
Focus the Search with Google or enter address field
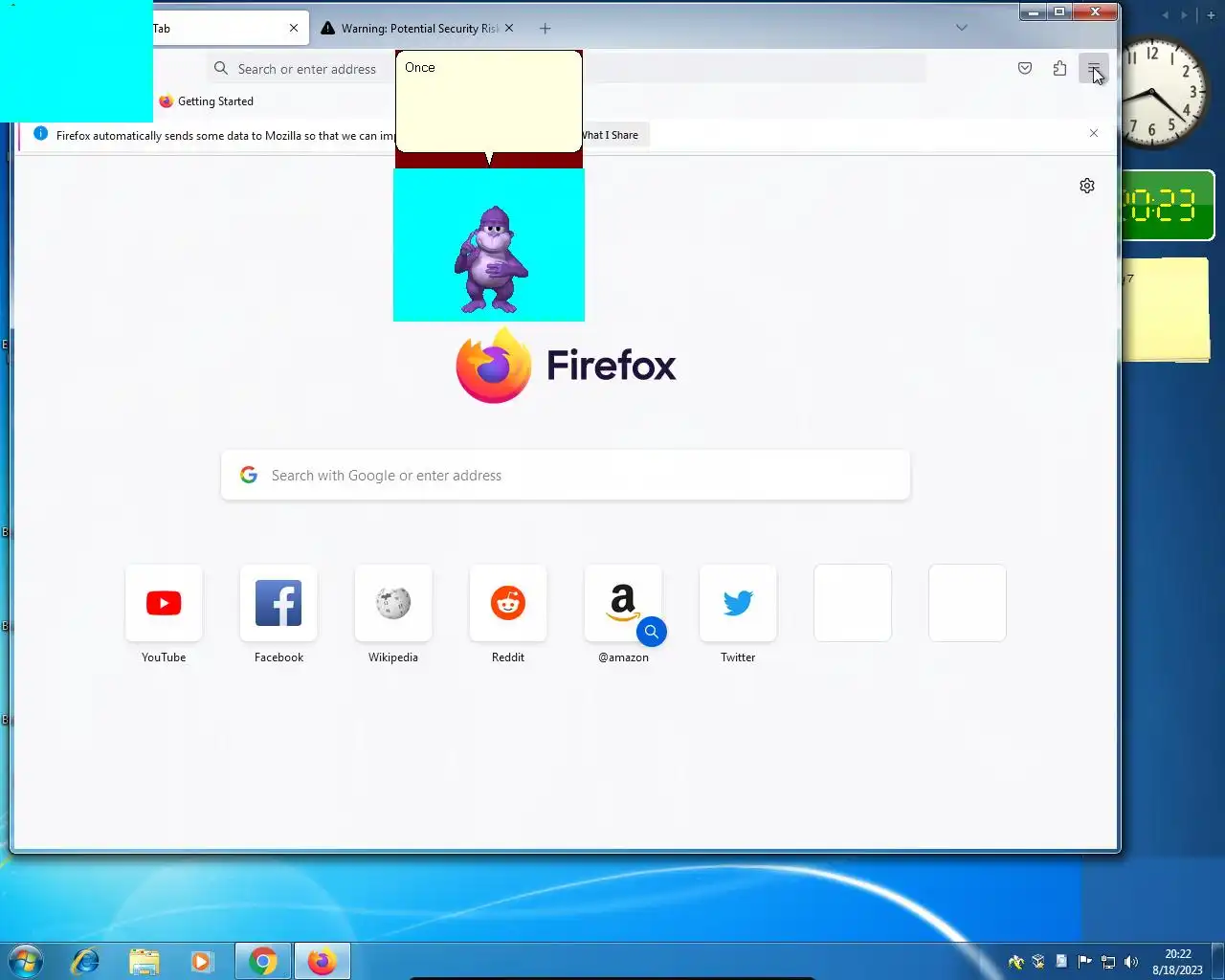coord(566,476)
